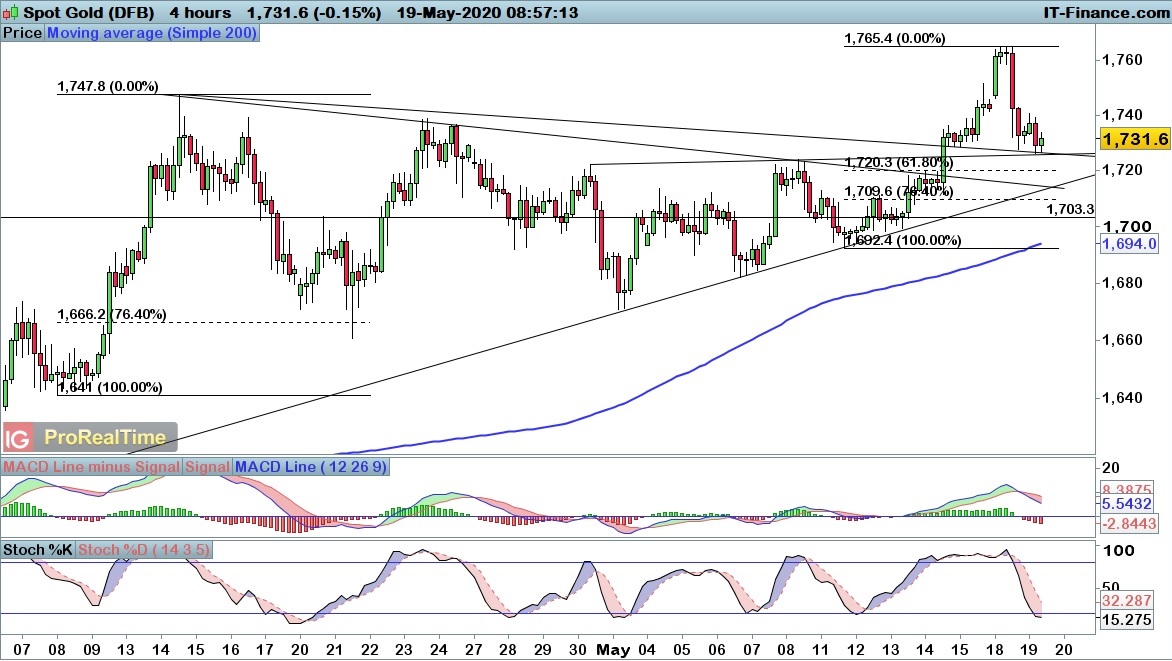Image resolution: width=1172 pixels, height=661 pixels.
Task: Select the 1,765.4 (0.00%) Fibonacci label
Action: point(895,38)
